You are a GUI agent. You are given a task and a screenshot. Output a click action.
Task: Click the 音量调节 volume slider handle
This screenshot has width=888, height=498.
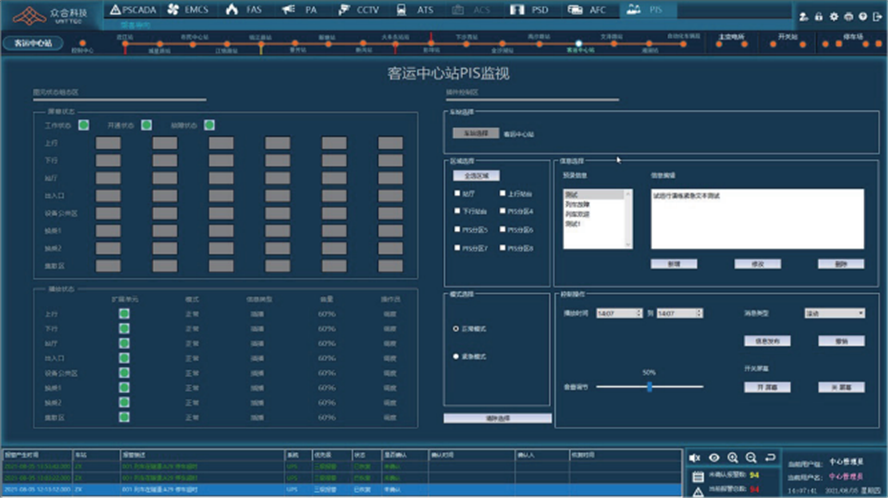coord(648,386)
